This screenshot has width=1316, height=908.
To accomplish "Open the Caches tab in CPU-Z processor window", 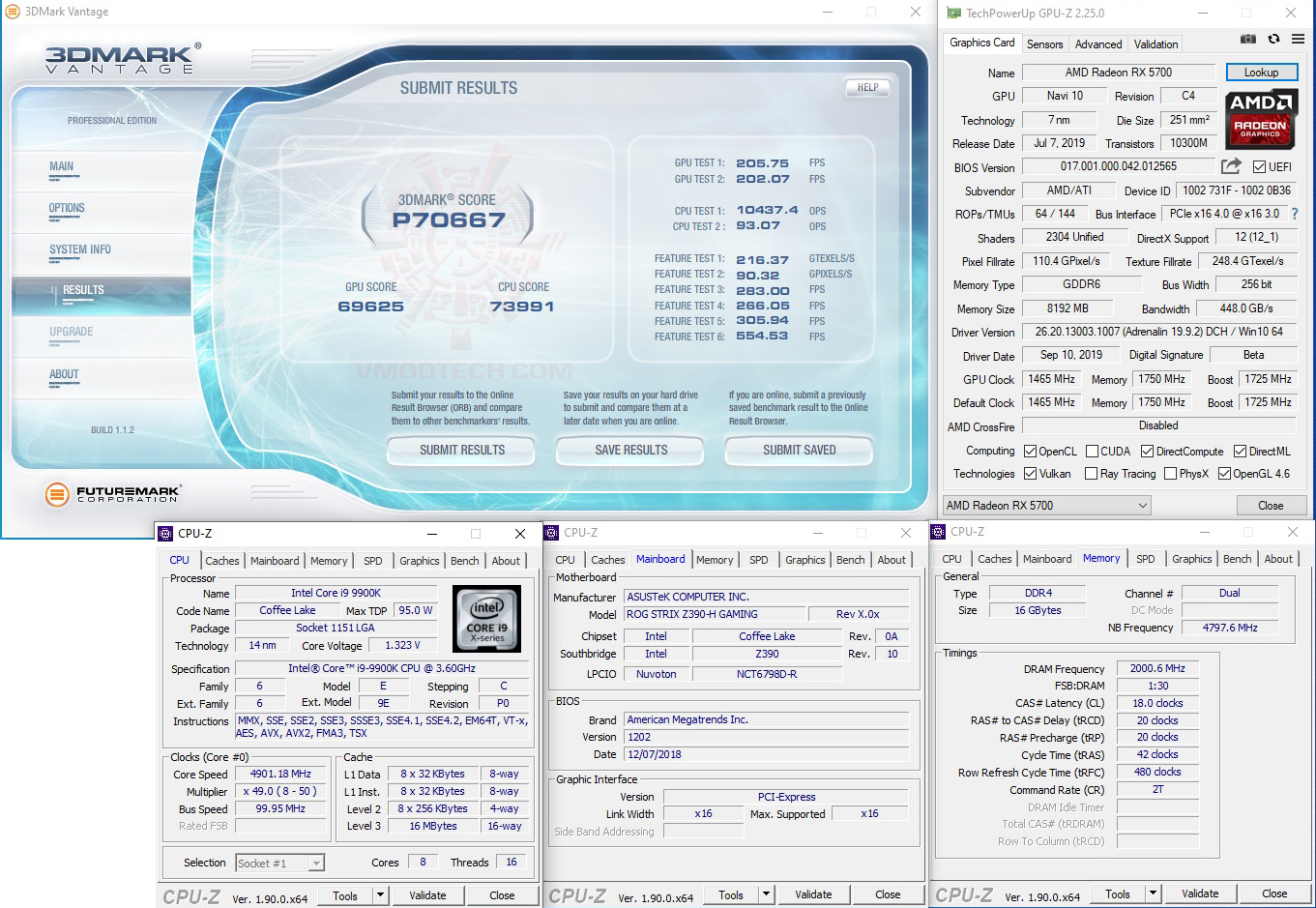I will 221,561.
